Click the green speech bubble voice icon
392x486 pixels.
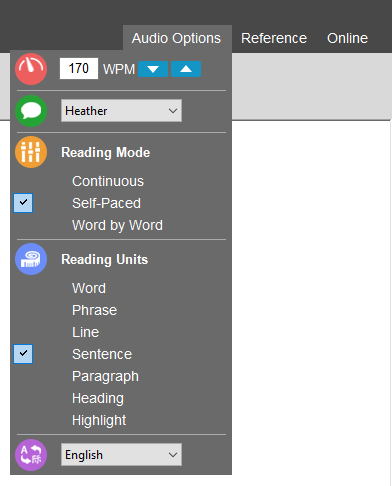[31, 111]
